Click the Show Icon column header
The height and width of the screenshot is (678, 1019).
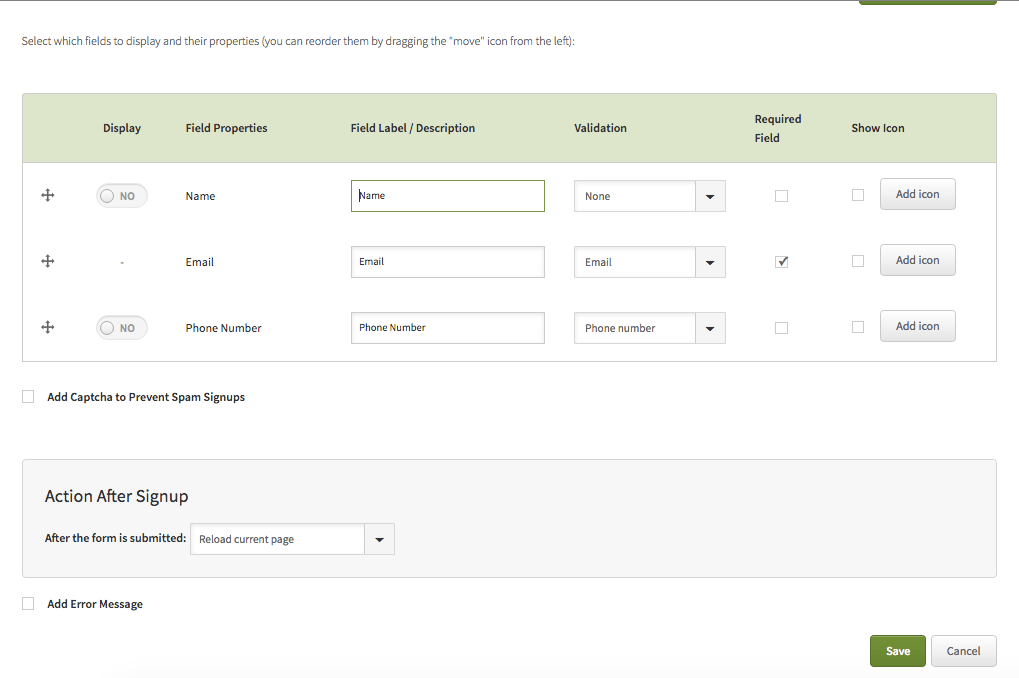pyautogui.click(x=877, y=128)
